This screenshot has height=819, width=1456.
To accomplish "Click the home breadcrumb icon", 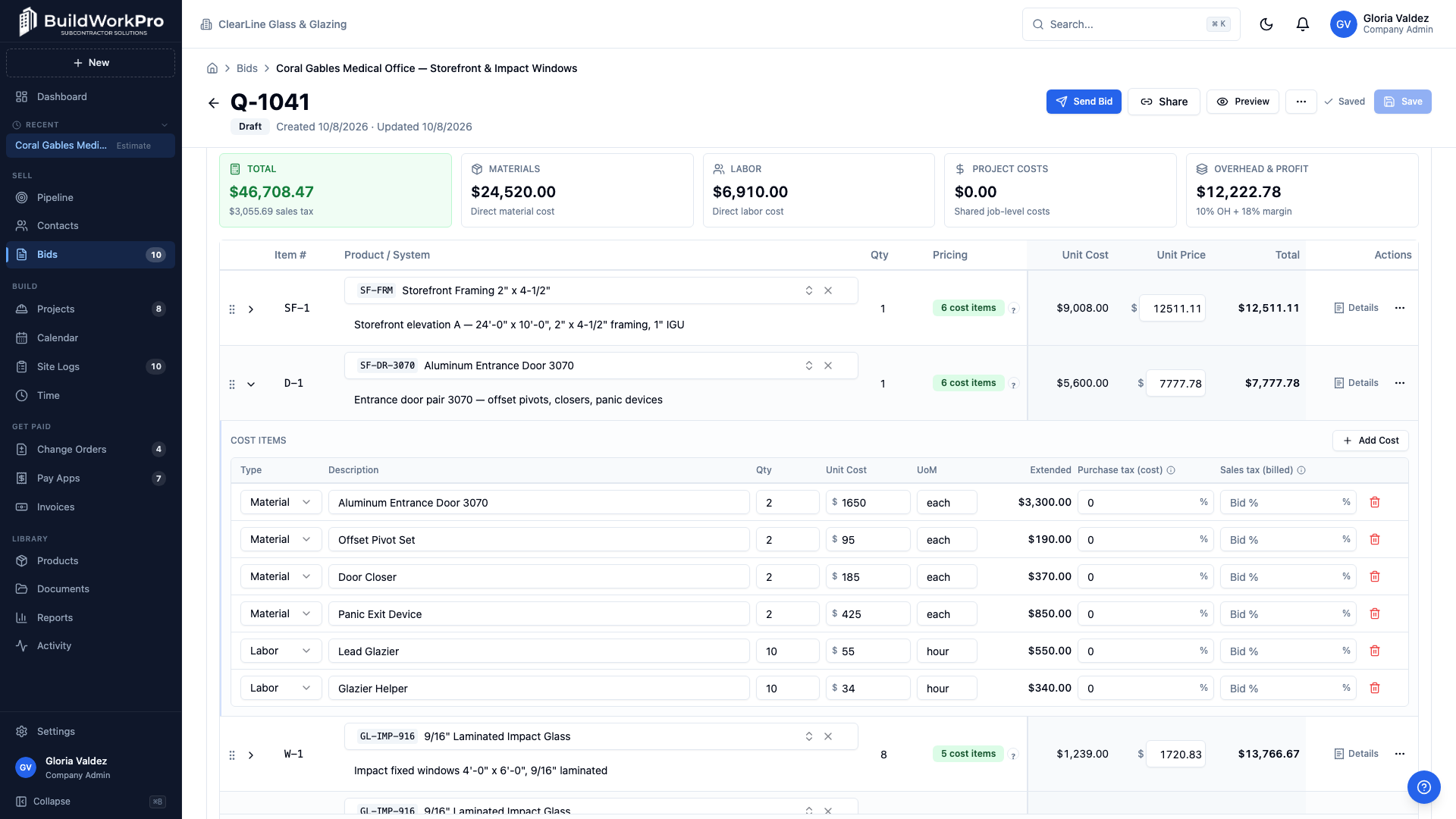I will pyautogui.click(x=212, y=68).
